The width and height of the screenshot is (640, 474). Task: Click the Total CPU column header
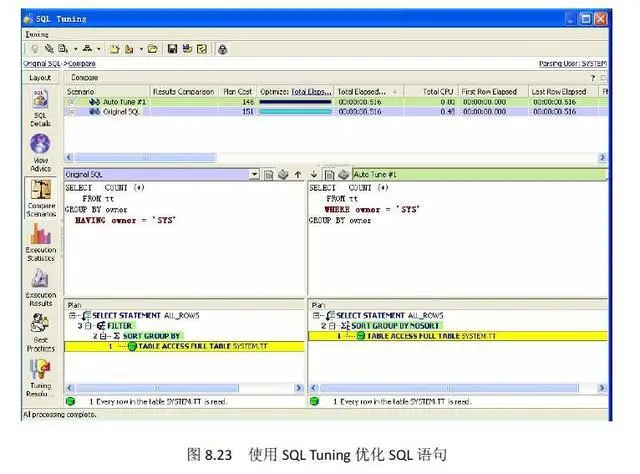pyautogui.click(x=431, y=92)
